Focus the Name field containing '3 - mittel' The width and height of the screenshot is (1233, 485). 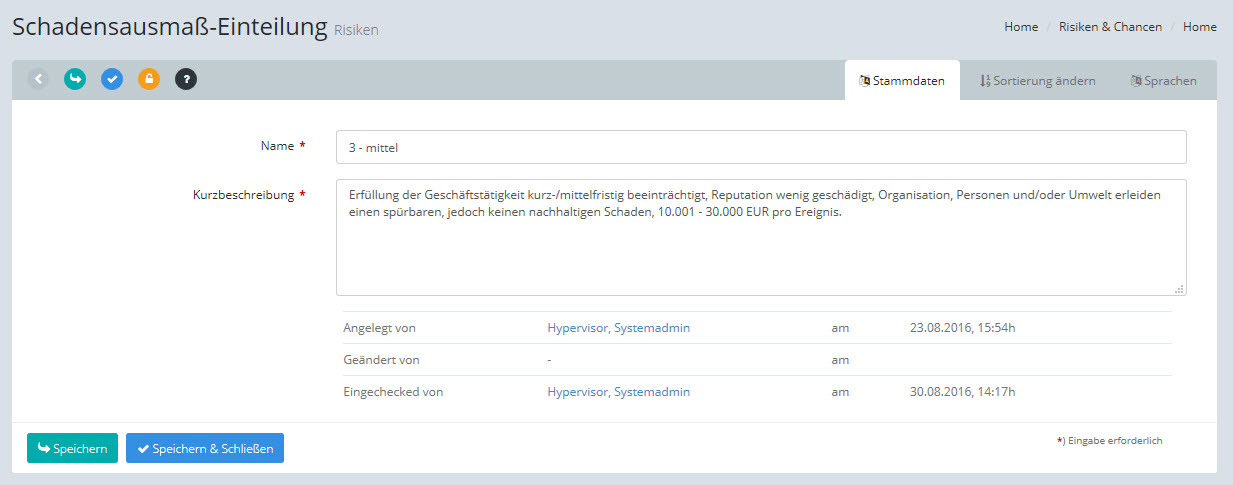pyautogui.click(x=760, y=147)
